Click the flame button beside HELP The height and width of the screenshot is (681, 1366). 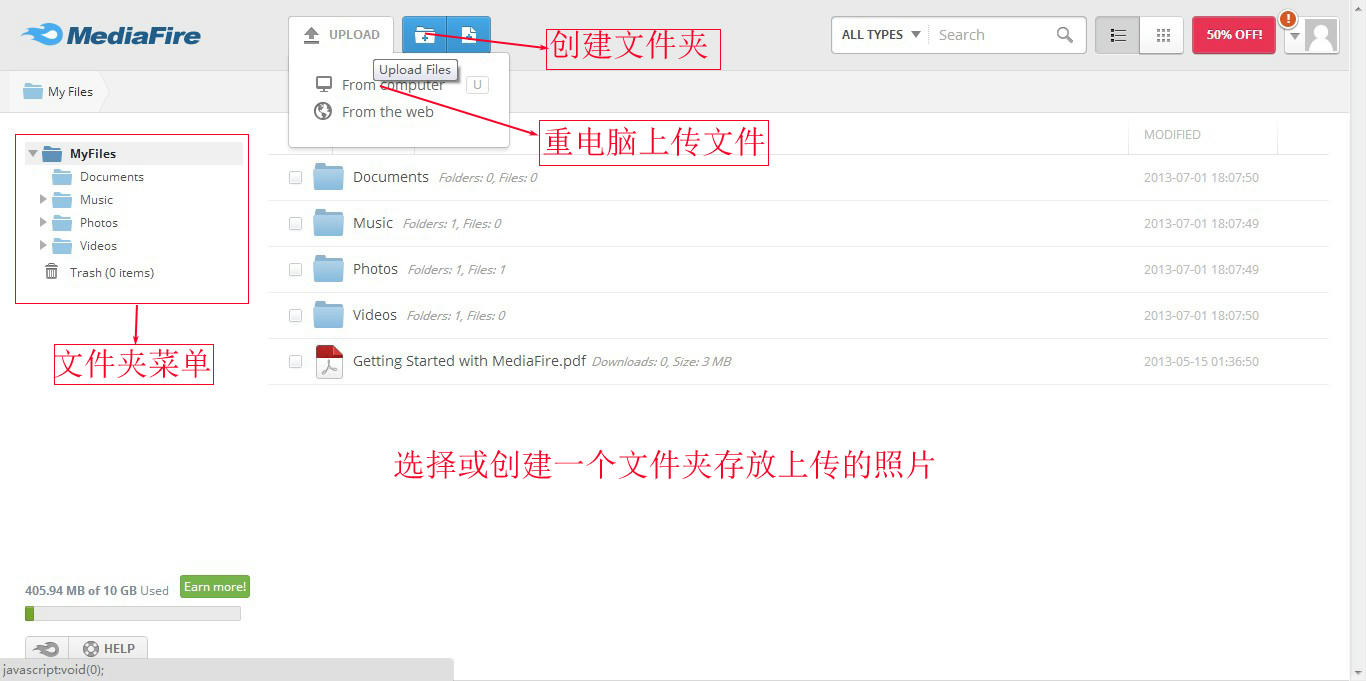coord(47,648)
